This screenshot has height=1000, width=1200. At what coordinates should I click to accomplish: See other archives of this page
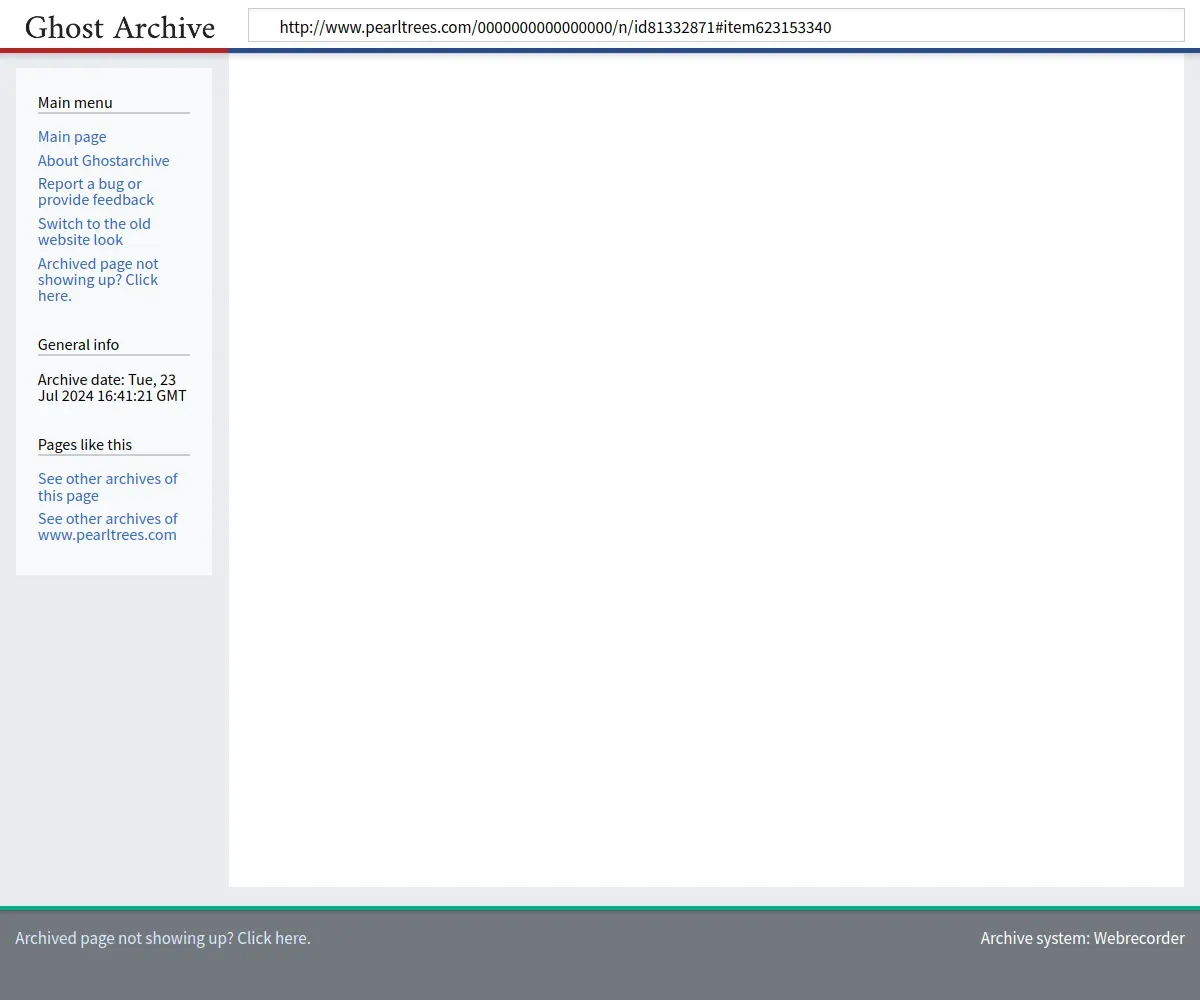click(x=108, y=487)
